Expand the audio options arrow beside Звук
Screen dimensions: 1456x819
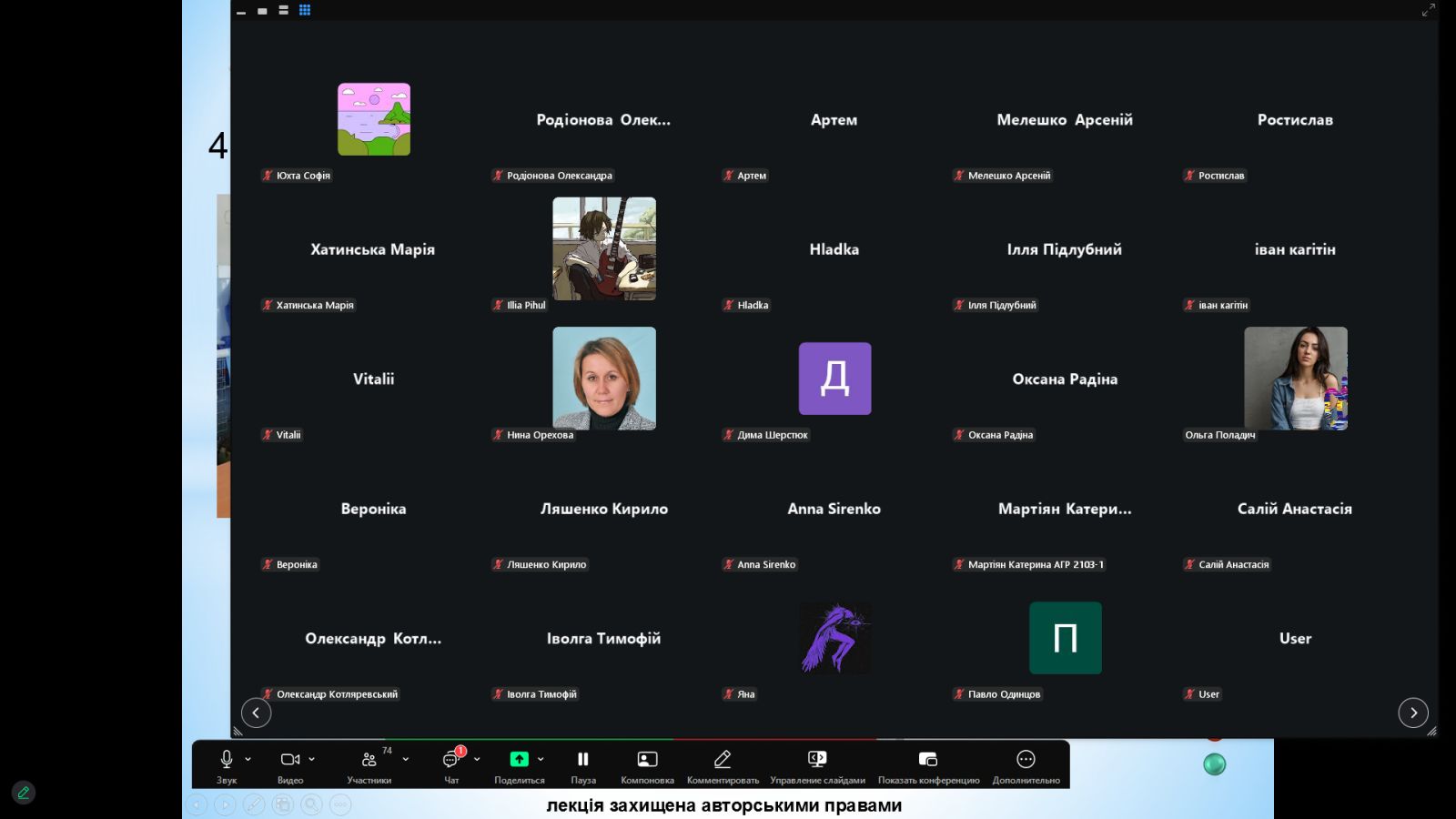[x=248, y=759]
